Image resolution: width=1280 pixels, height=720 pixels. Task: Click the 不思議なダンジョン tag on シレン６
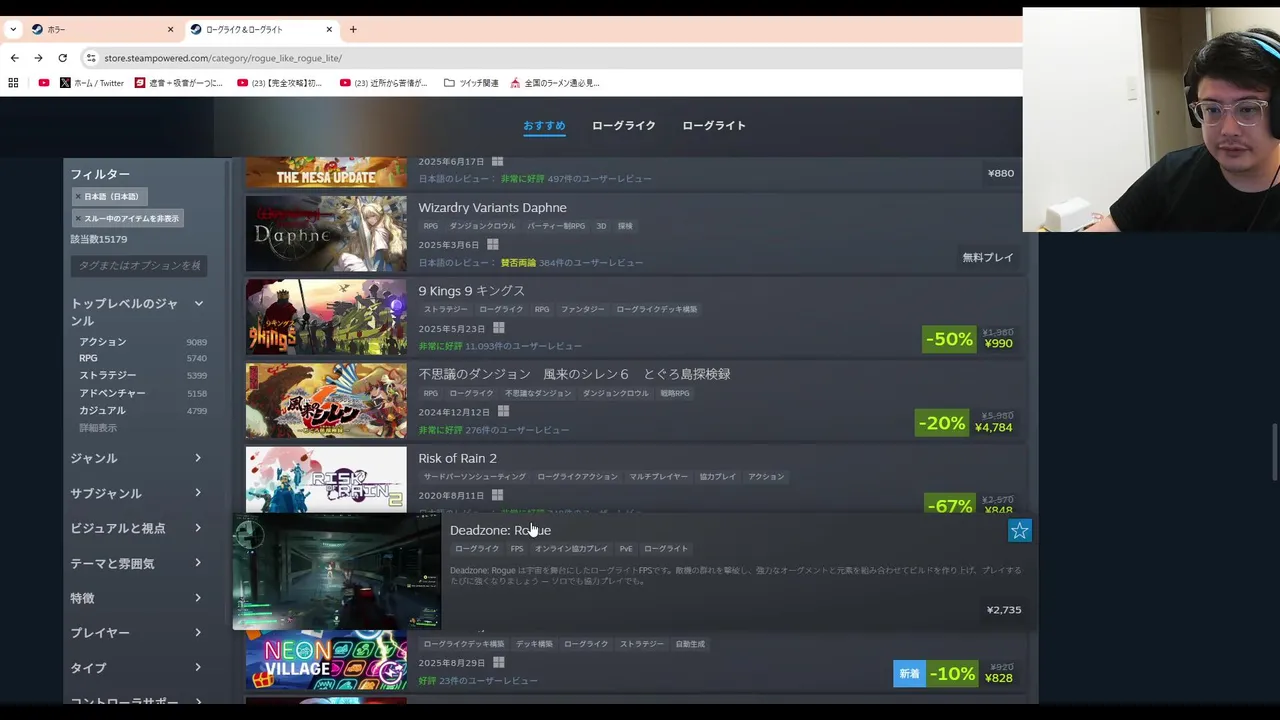pos(538,393)
